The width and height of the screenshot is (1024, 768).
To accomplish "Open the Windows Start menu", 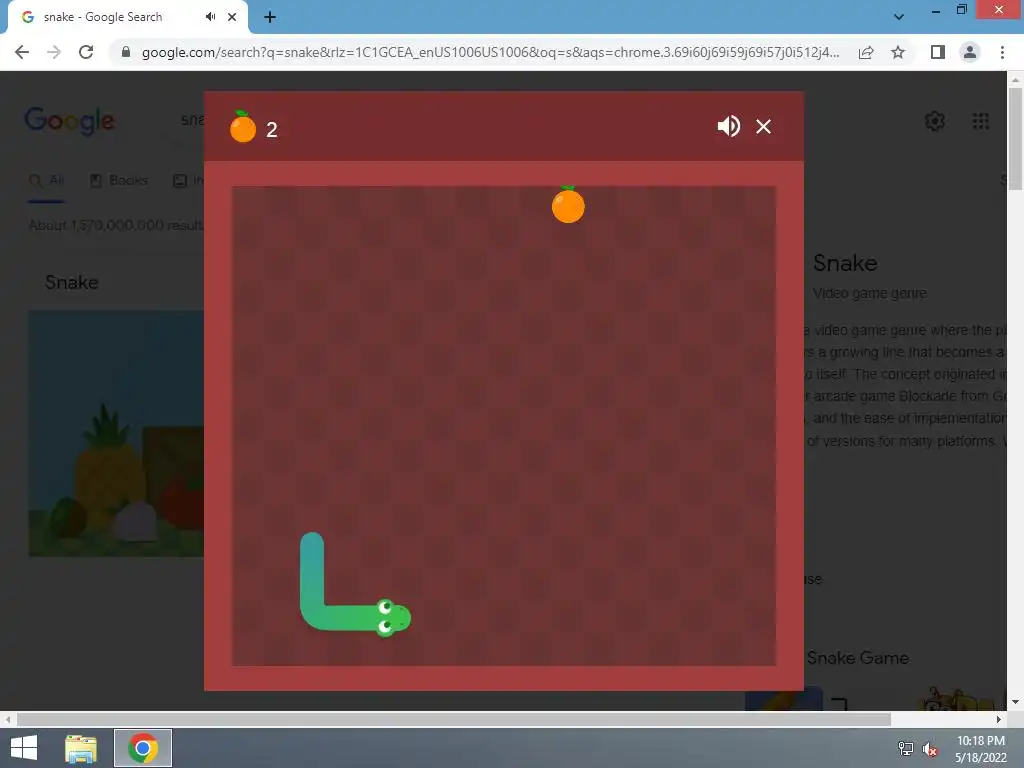I will (24, 748).
